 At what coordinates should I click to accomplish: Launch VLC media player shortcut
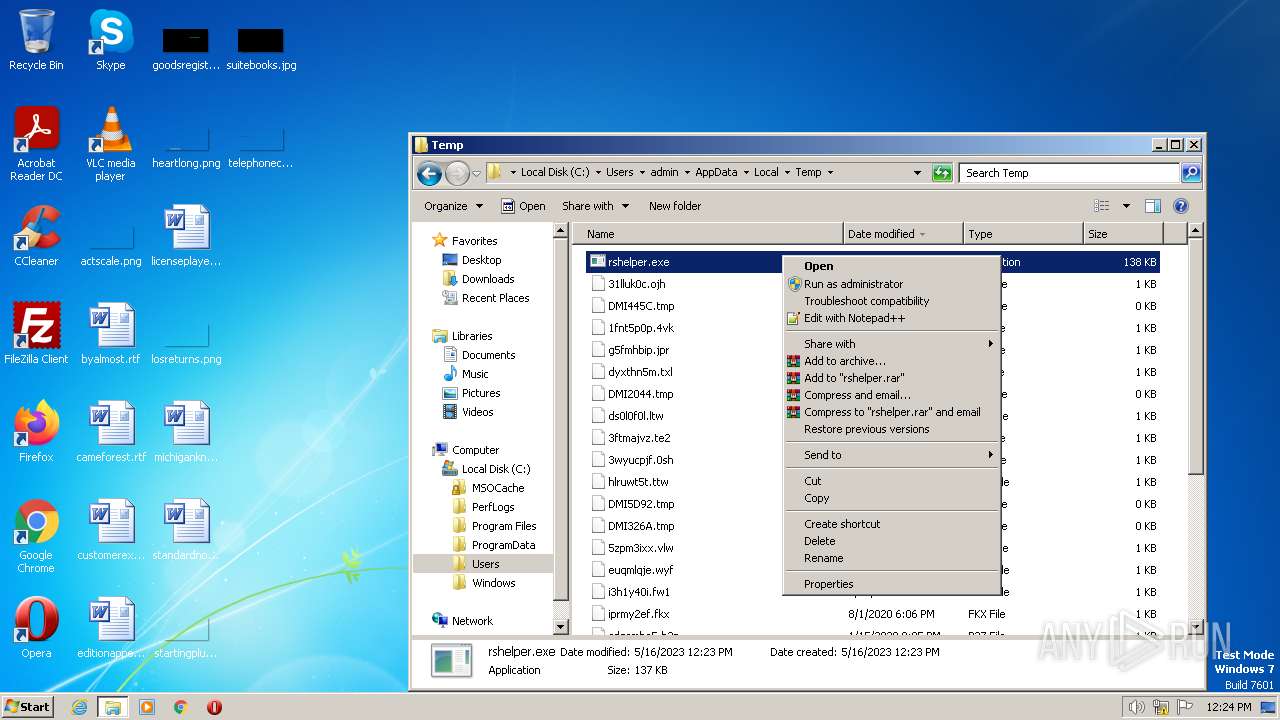tap(110, 144)
